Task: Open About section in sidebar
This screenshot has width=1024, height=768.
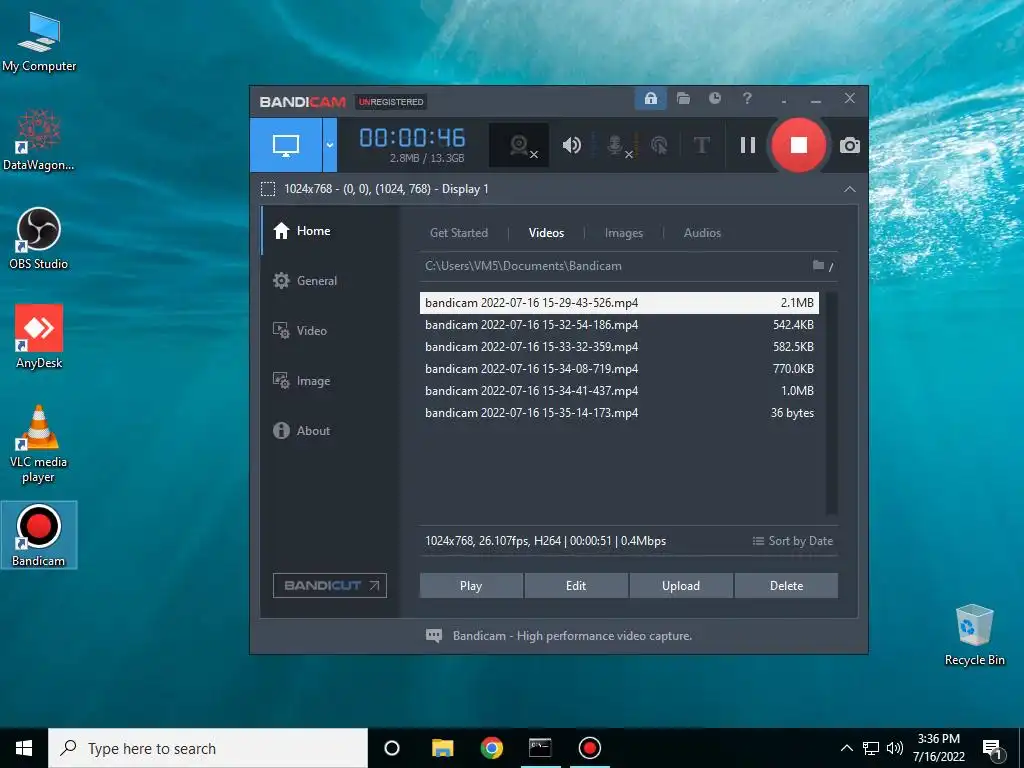Action: tap(330, 430)
